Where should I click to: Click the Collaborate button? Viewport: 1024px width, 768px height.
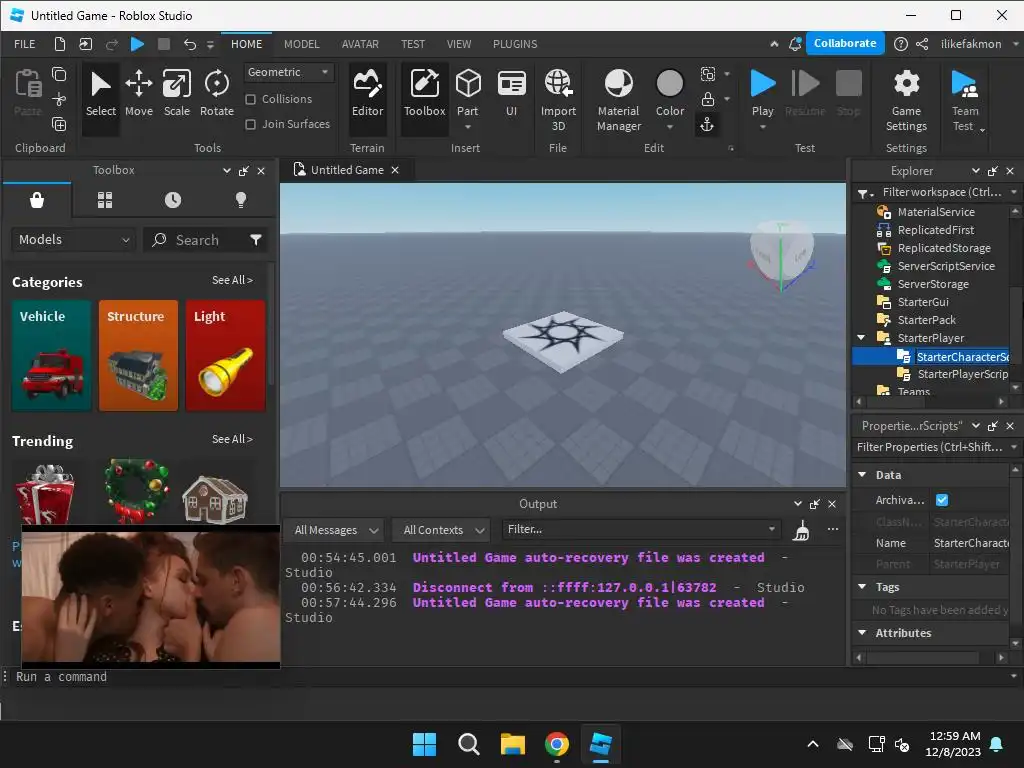point(845,43)
